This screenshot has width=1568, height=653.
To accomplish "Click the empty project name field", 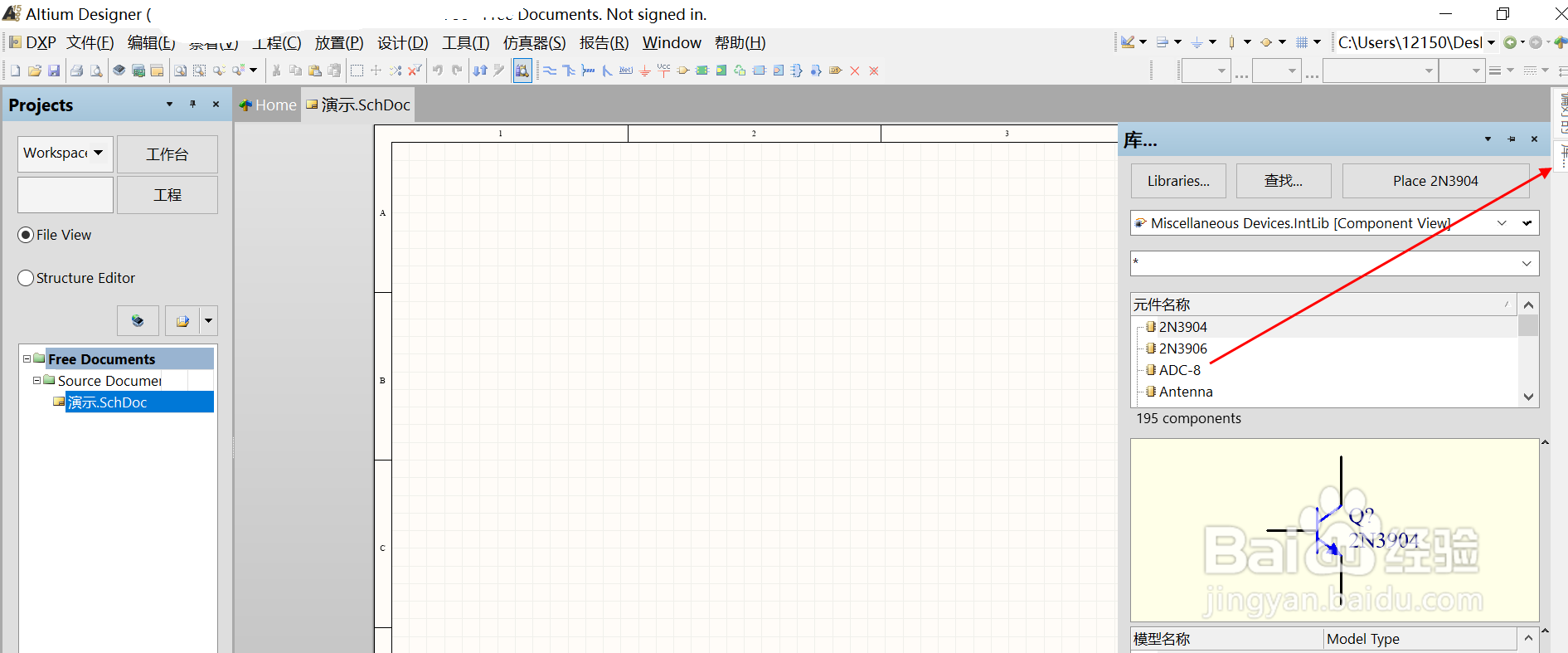I will click(x=66, y=195).
